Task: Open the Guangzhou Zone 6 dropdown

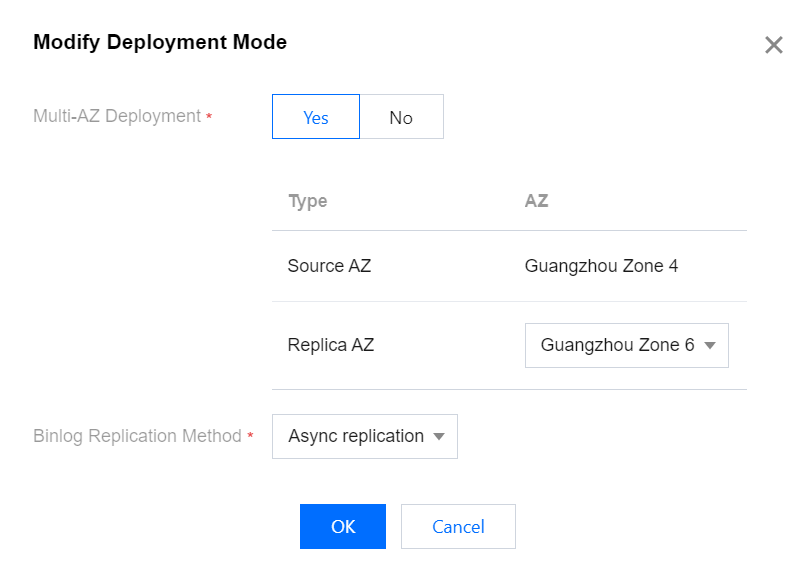Action: tap(617, 345)
